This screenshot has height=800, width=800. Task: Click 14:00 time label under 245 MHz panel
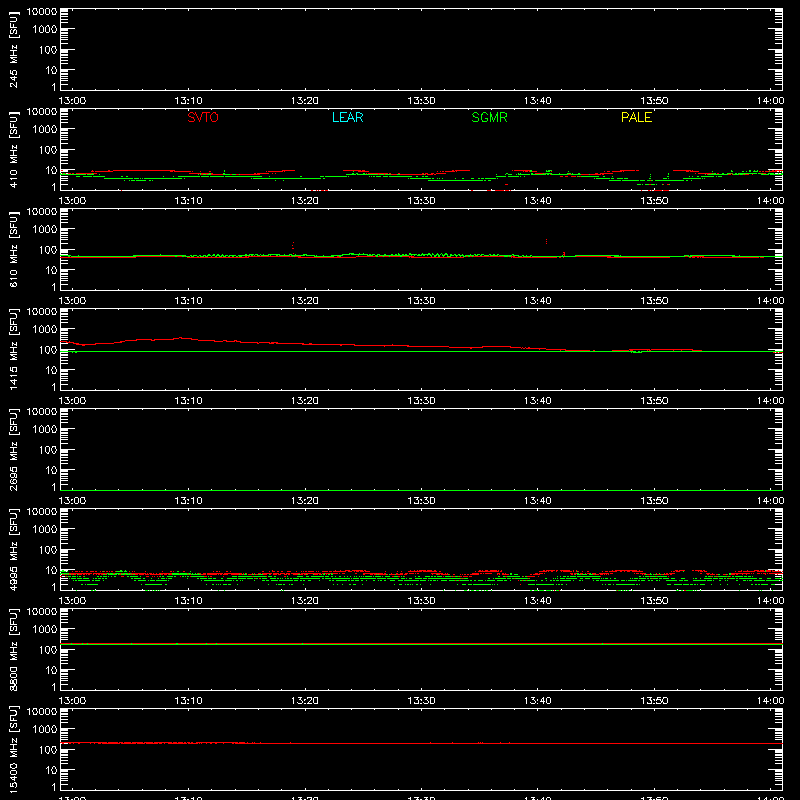[770, 101]
